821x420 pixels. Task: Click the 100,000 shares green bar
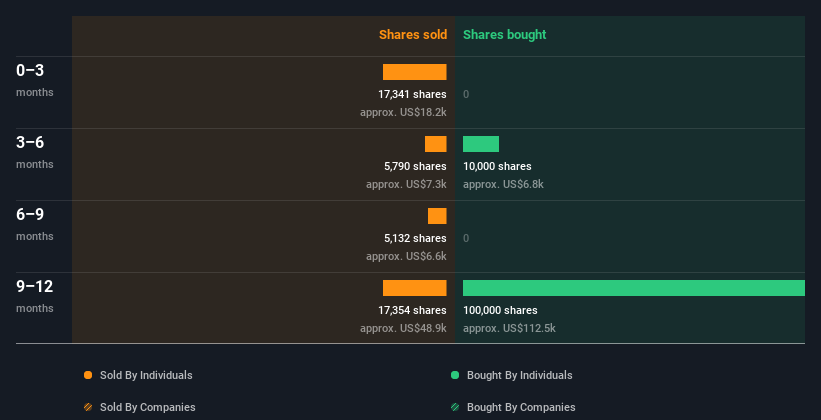click(x=633, y=288)
